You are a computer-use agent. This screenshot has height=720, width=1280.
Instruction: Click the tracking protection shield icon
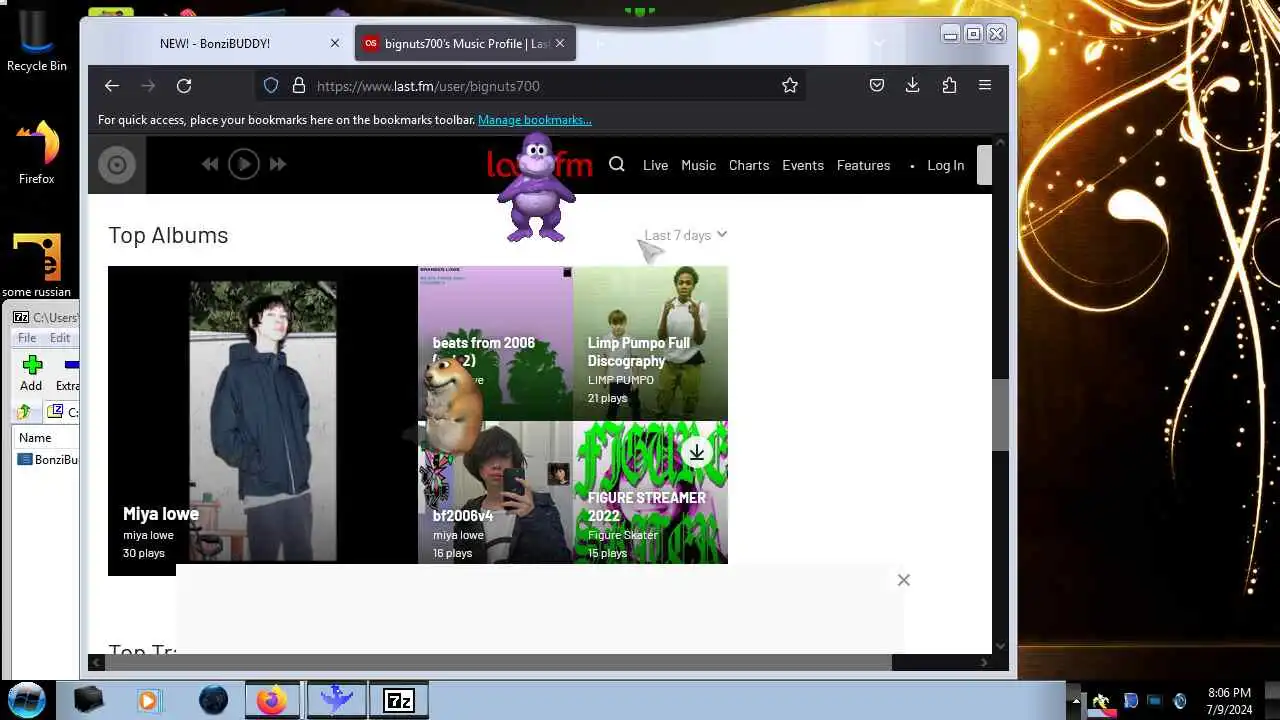271,86
